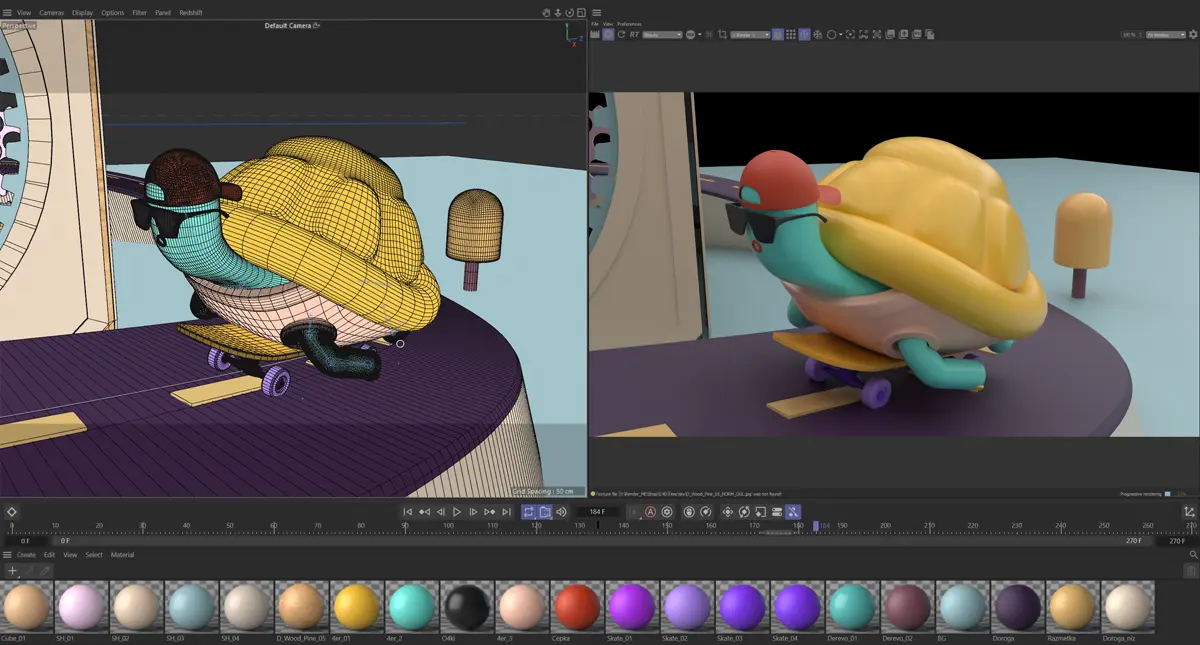
Task: Click the Default Camera label
Action: pos(289,26)
